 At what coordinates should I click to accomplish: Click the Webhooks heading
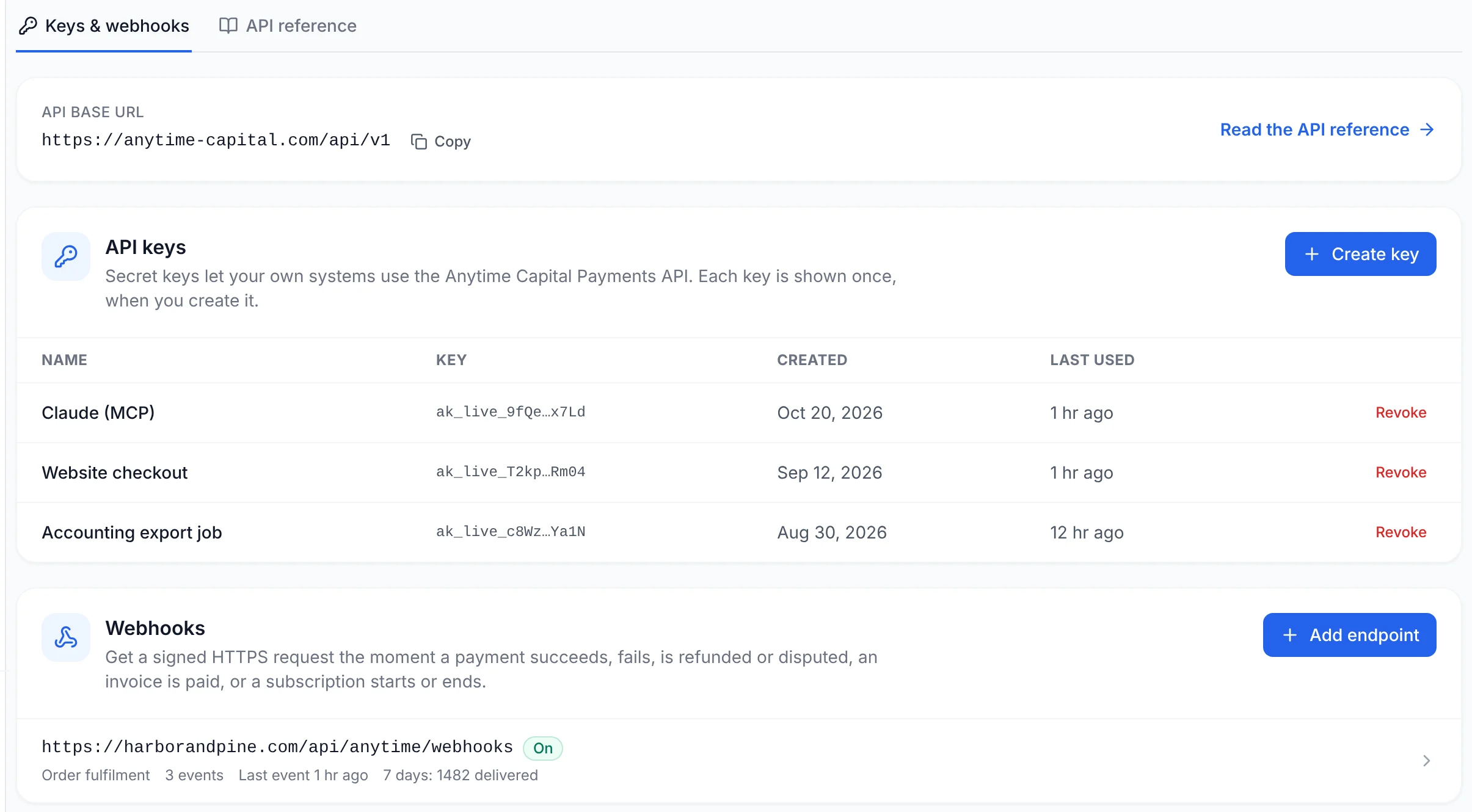155,628
